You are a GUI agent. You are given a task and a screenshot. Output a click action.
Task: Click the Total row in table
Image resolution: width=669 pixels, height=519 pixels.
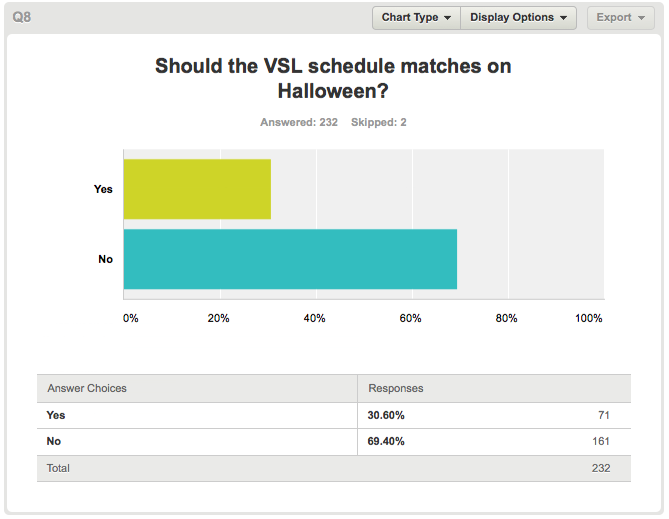pyautogui.click(x=334, y=468)
